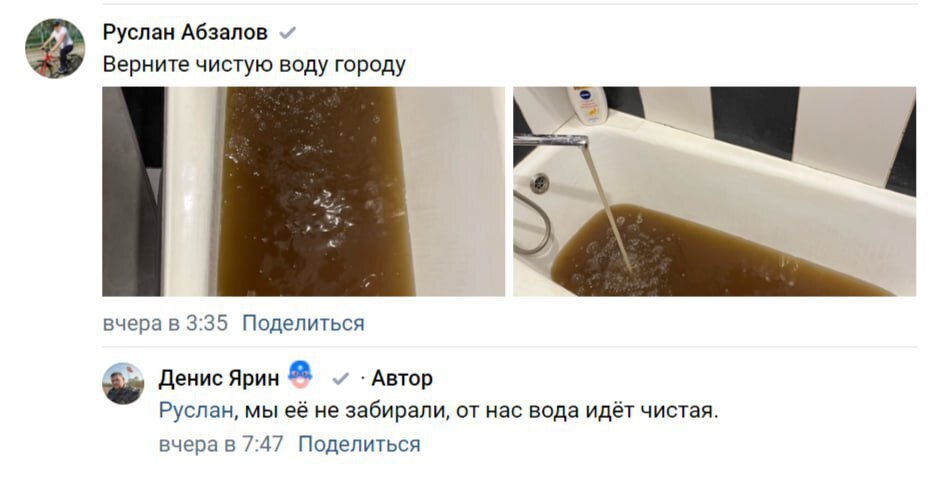Viewport: 942px width, 481px height.
Task: Click the verification checkmark beside Руслан Абзалов
Action: (288, 32)
